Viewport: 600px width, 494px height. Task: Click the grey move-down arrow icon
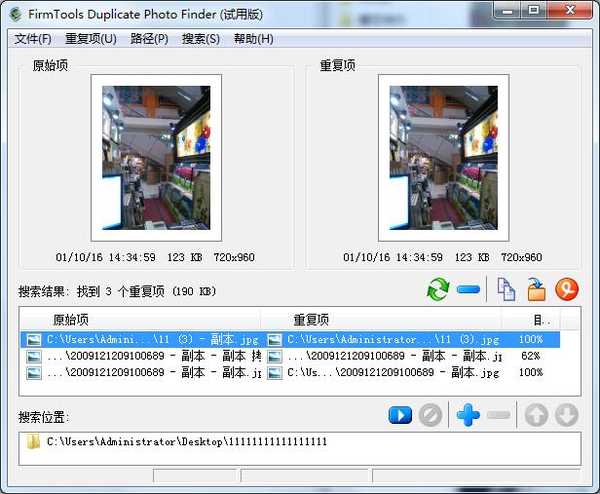(x=566, y=415)
